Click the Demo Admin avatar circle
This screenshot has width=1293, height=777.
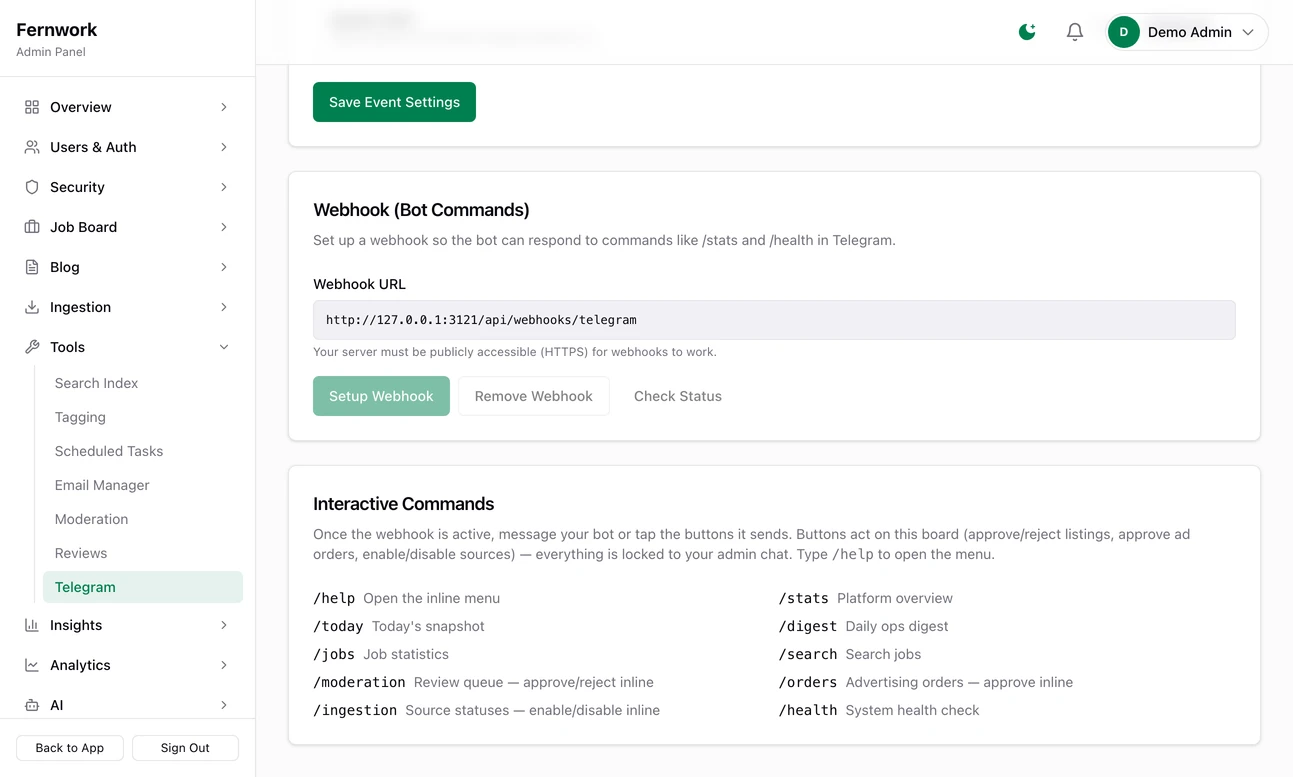pyautogui.click(x=1124, y=32)
